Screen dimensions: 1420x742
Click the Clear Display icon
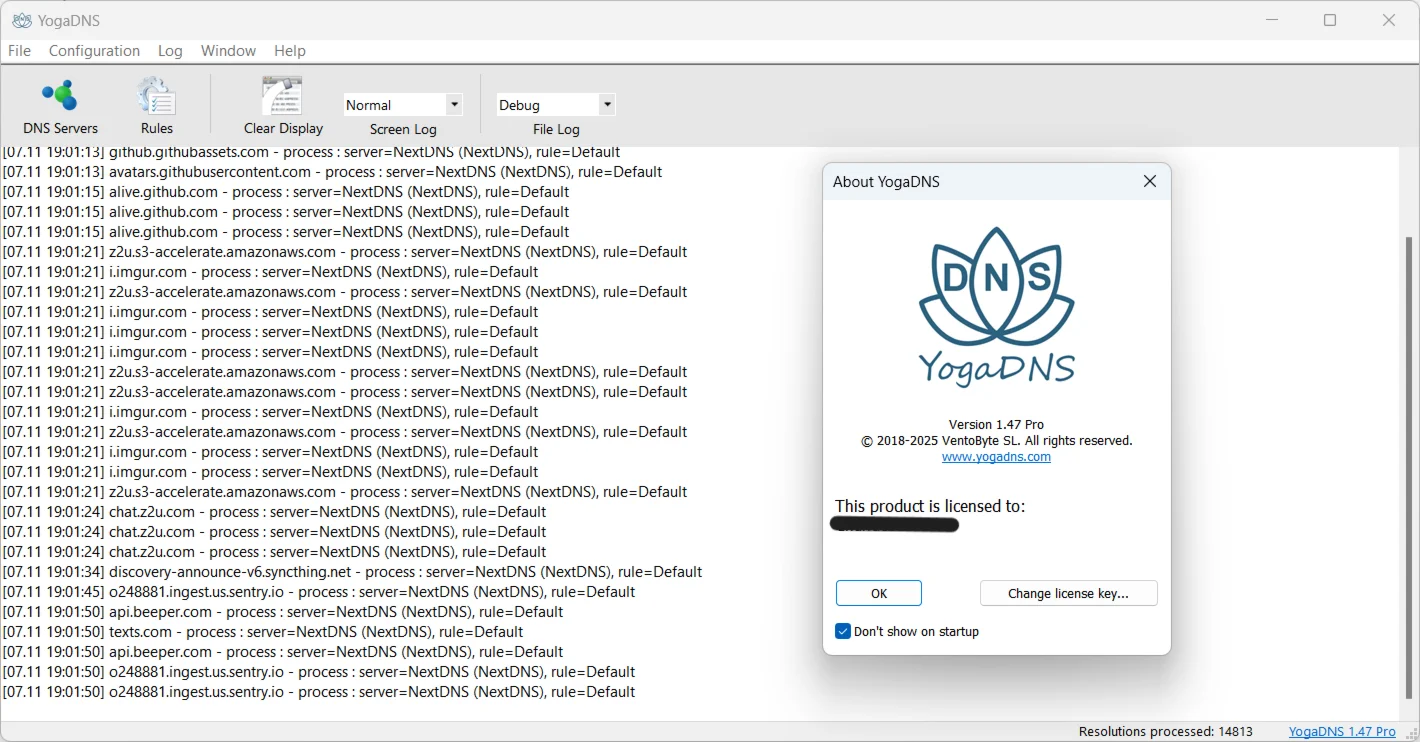(x=283, y=106)
